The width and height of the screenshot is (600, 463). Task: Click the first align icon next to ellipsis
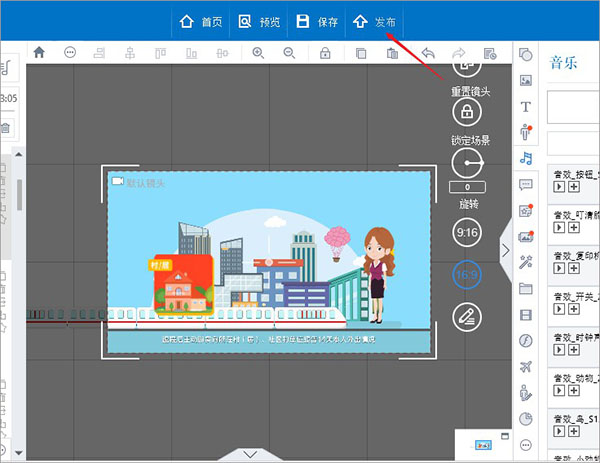pyautogui.click(x=99, y=53)
